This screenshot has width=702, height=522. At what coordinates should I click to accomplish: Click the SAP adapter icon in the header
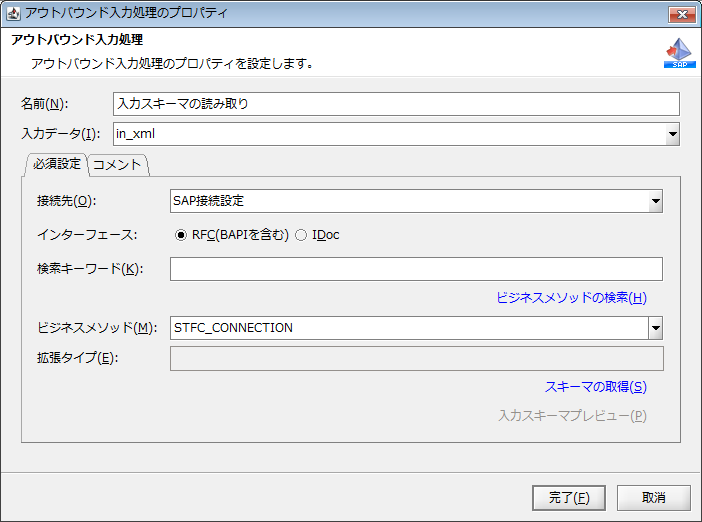(x=679, y=53)
